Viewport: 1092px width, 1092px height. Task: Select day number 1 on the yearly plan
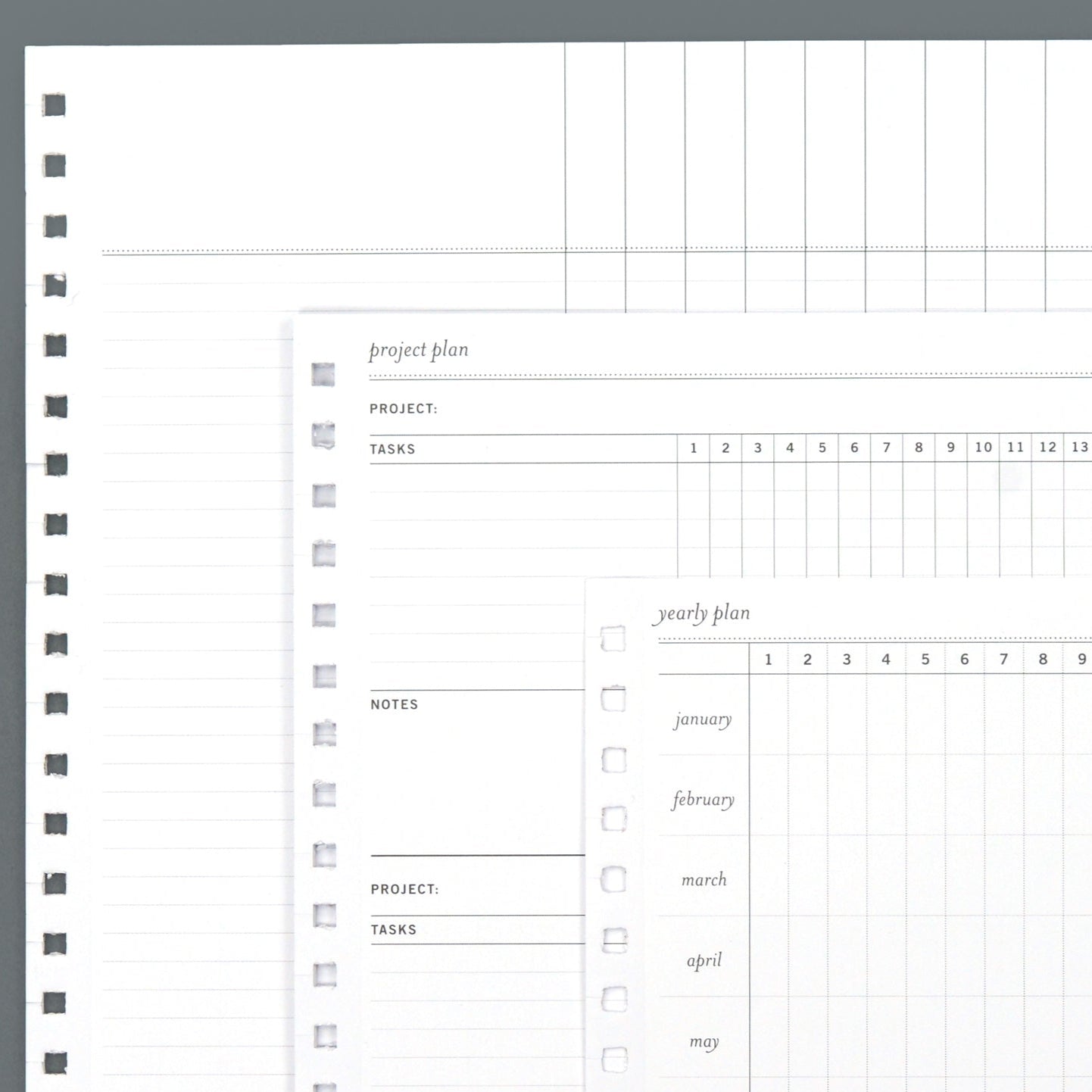click(769, 660)
